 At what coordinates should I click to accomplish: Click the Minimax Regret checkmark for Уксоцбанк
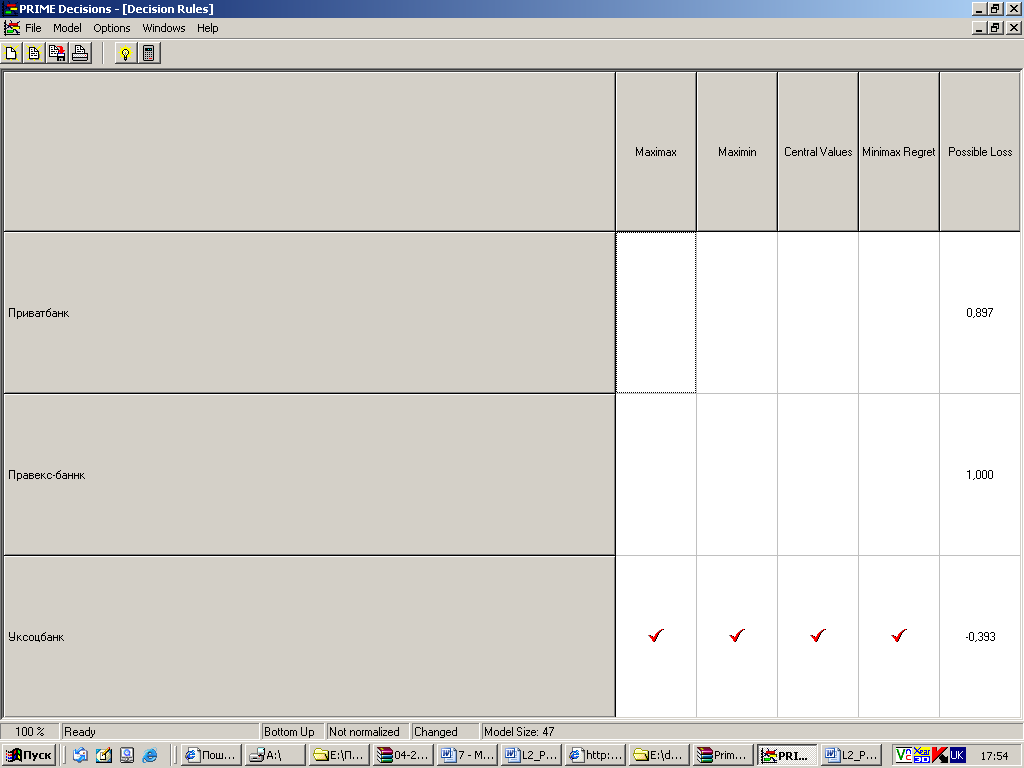pyautogui.click(x=899, y=635)
